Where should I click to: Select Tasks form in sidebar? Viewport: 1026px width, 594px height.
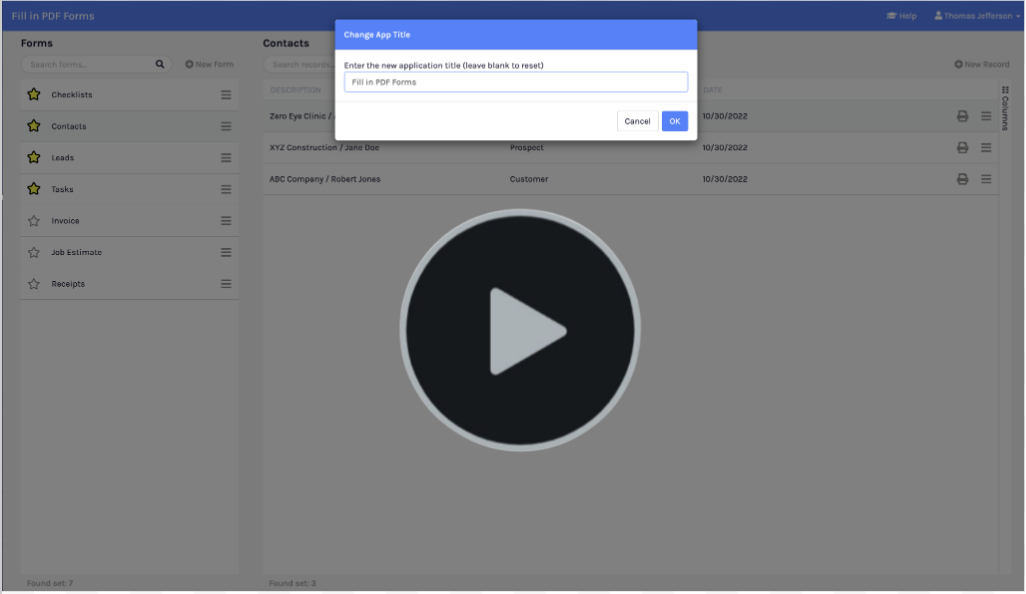click(62, 190)
